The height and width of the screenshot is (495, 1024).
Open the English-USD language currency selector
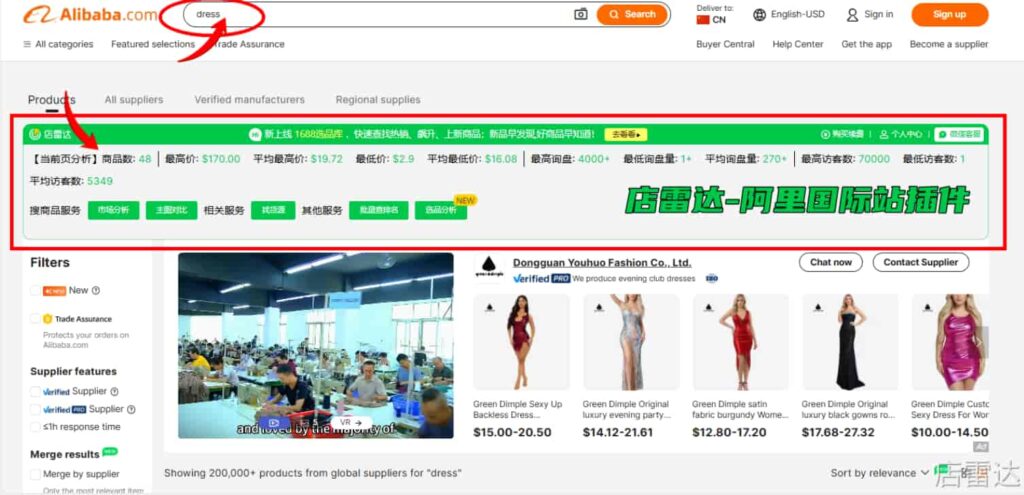pyautogui.click(x=789, y=14)
